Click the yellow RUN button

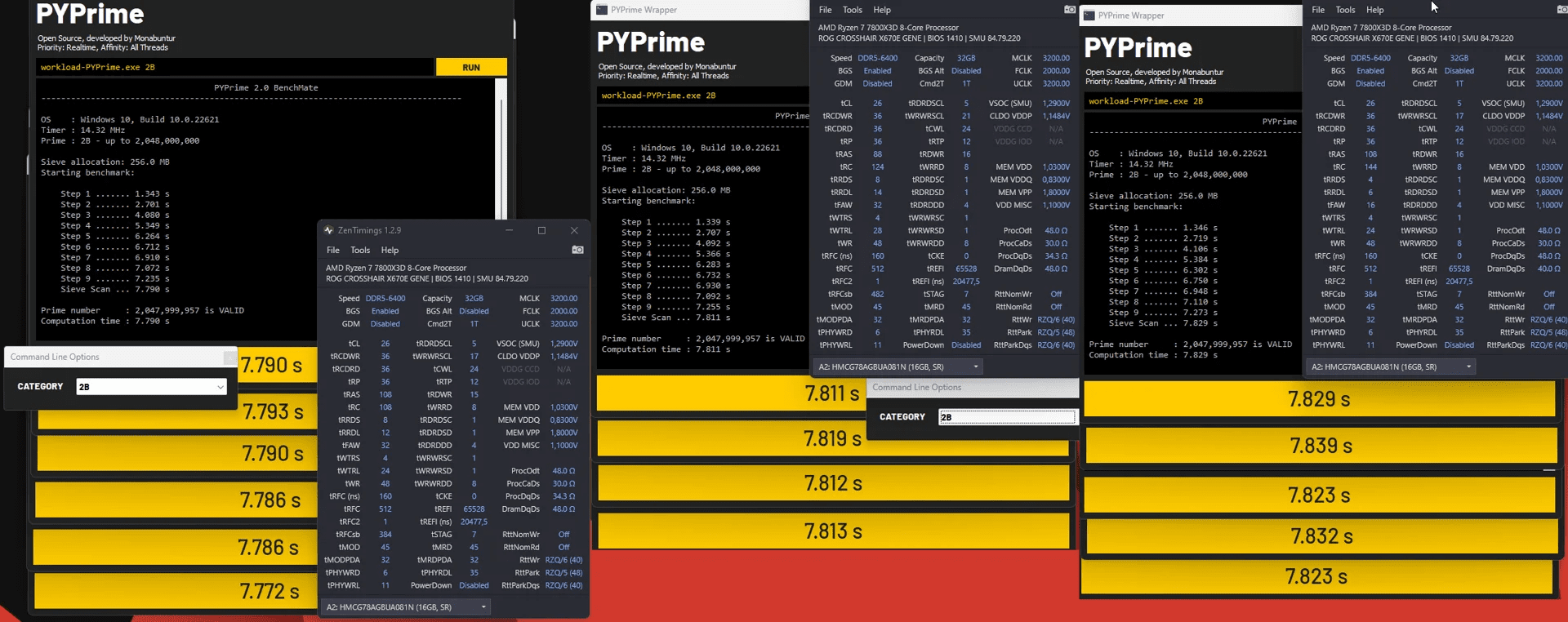point(471,67)
